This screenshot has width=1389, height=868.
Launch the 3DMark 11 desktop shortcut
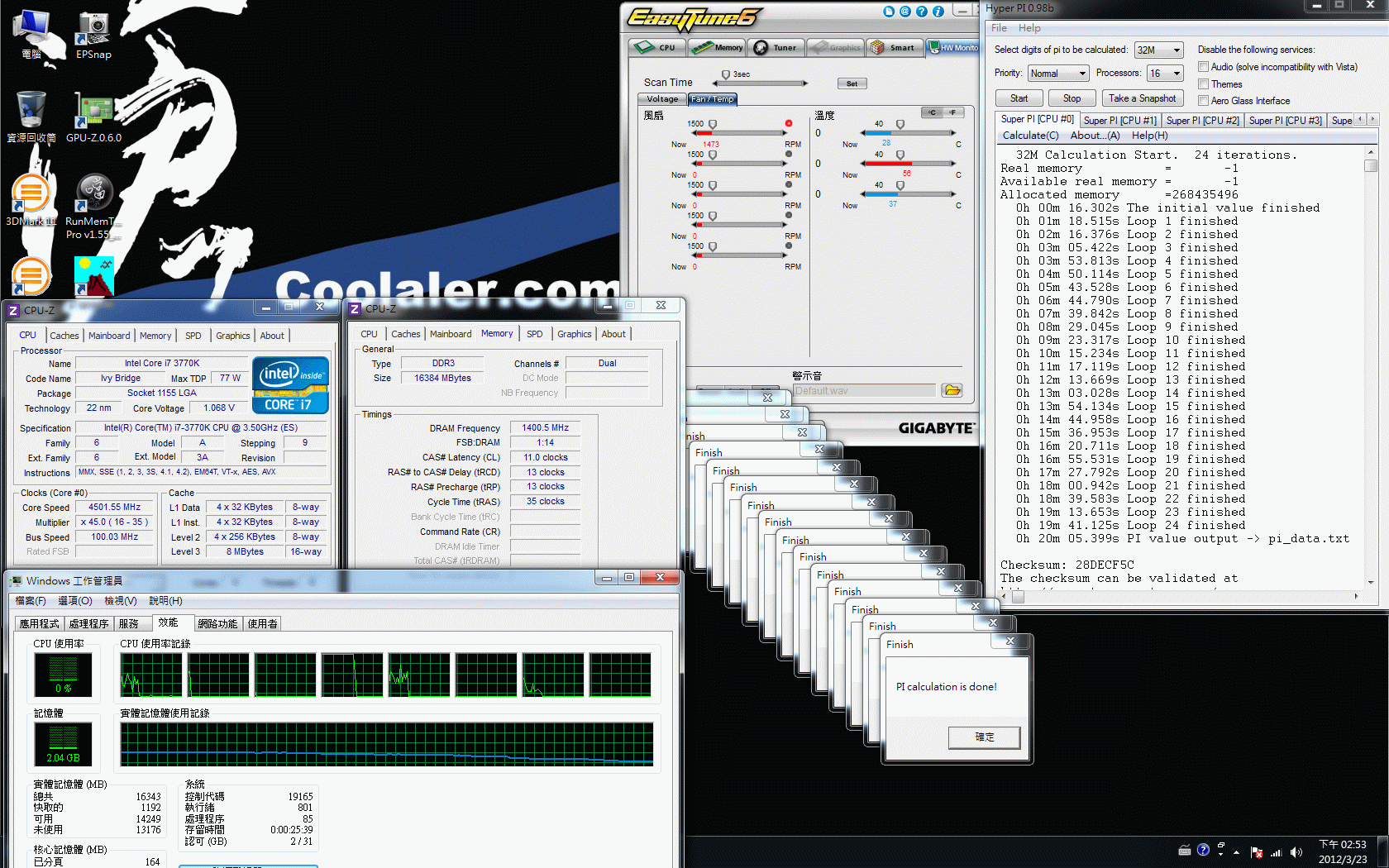point(31,201)
